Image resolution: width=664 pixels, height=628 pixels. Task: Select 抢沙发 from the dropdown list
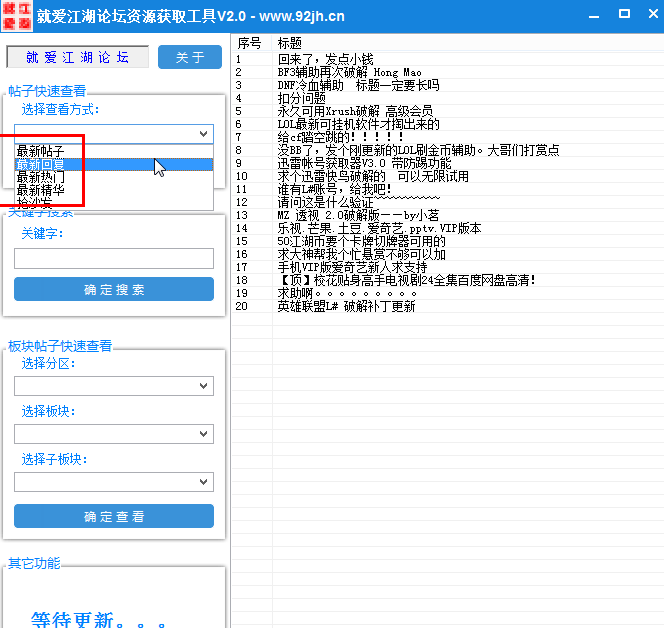(x=114, y=203)
